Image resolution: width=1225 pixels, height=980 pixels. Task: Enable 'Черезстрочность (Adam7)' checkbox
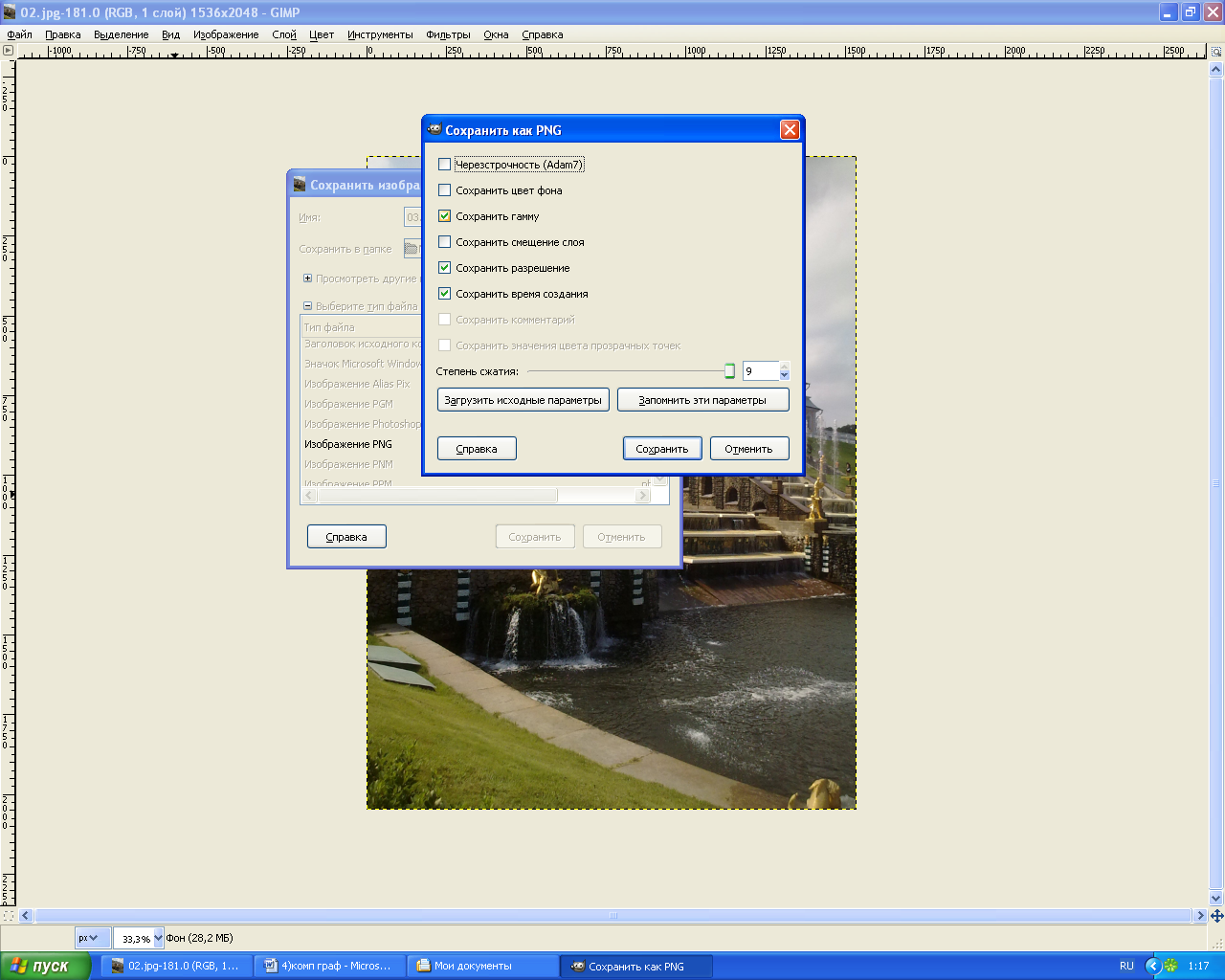tap(444, 165)
